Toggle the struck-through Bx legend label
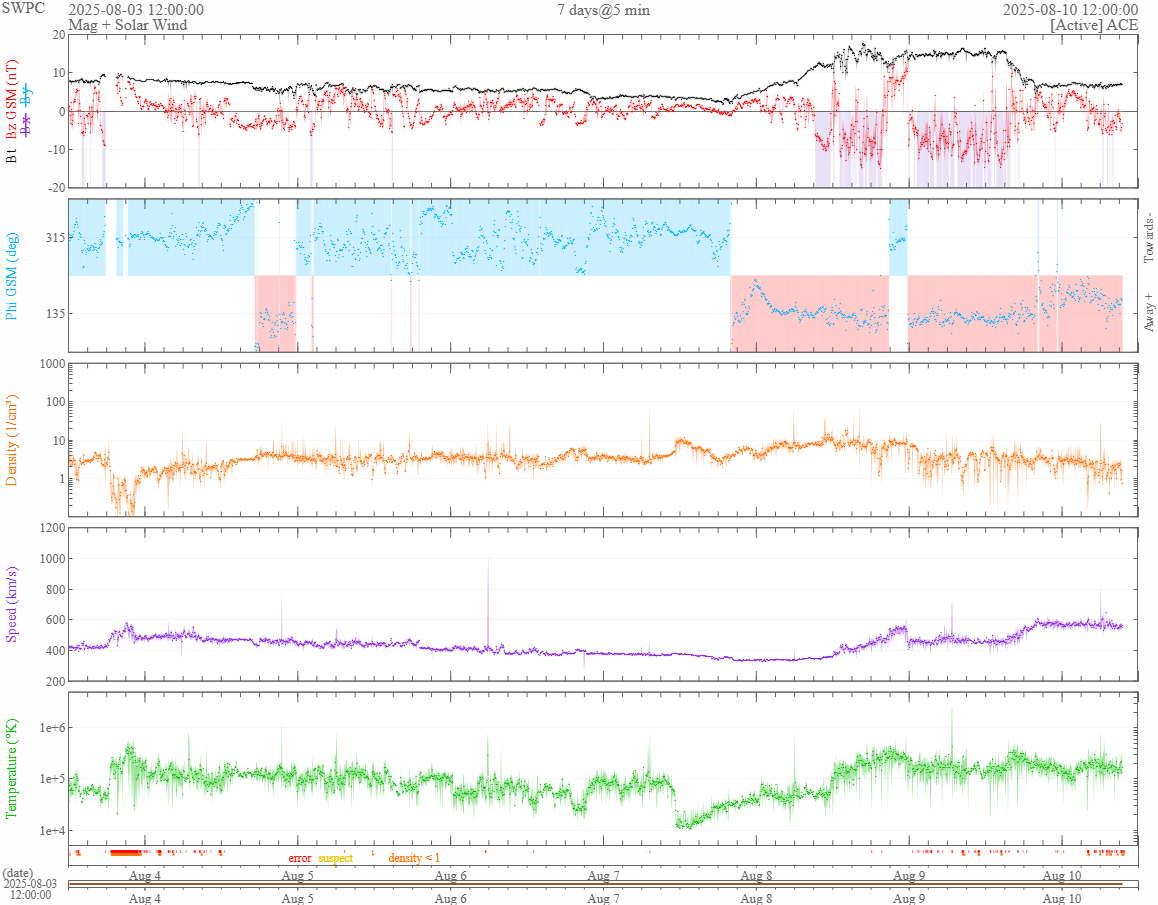This screenshot has width=1158, height=905. [x=27, y=126]
